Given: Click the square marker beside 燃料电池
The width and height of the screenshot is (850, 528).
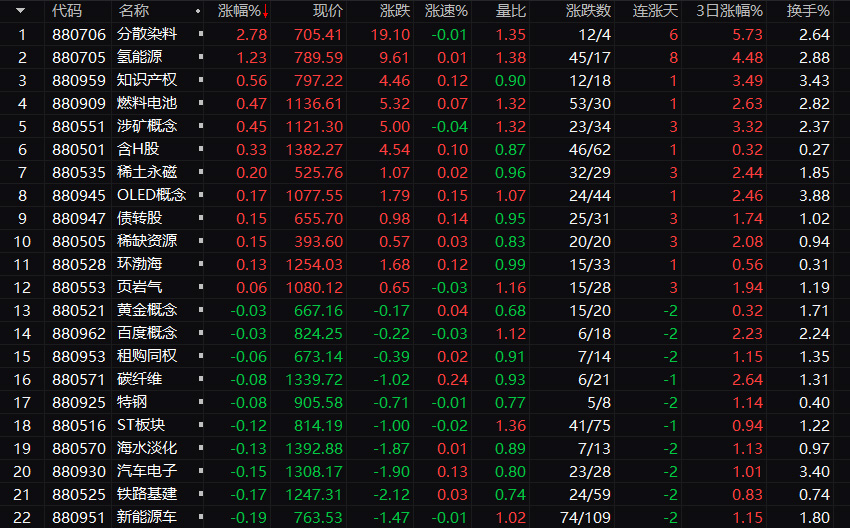Looking at the screenshot, I should click(x=201, y=102).
